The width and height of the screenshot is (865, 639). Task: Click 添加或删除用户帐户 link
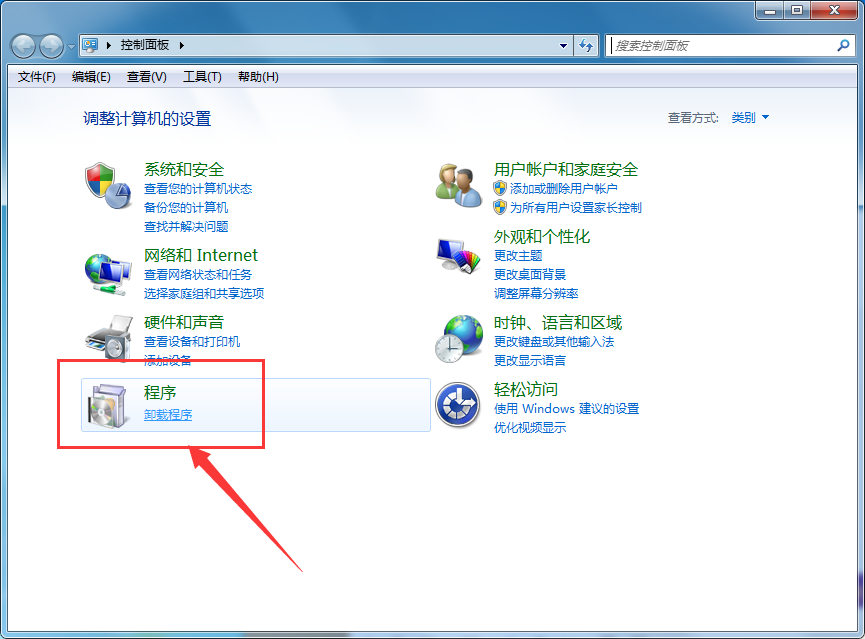click(x=563, y=189)
